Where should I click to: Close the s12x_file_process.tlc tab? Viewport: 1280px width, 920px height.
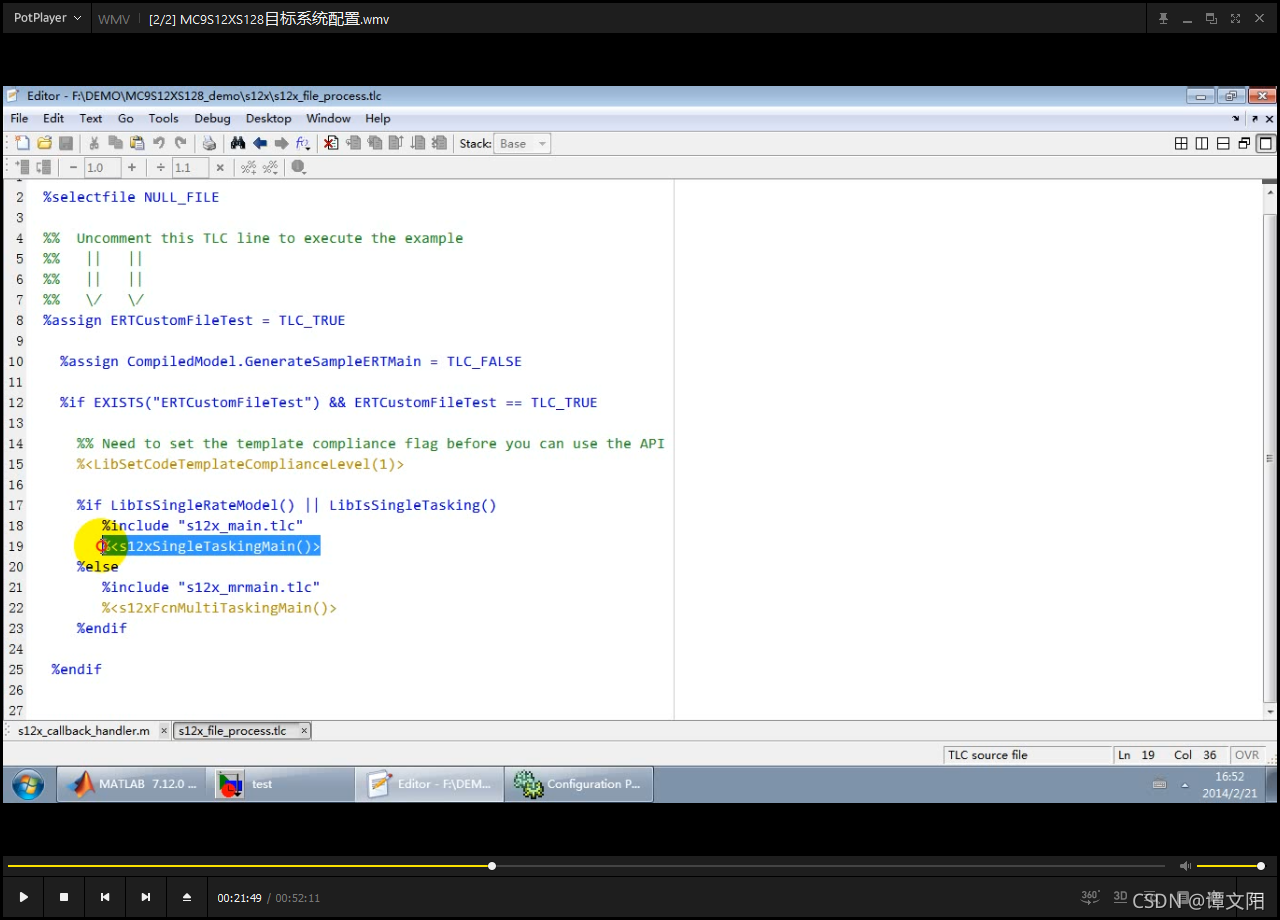[304, 731]
